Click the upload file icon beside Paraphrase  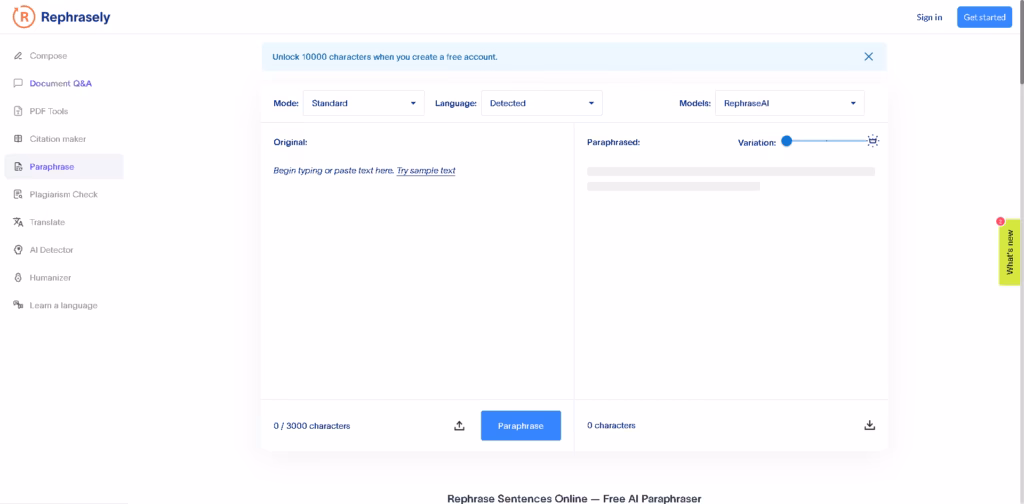click(459, 426)
